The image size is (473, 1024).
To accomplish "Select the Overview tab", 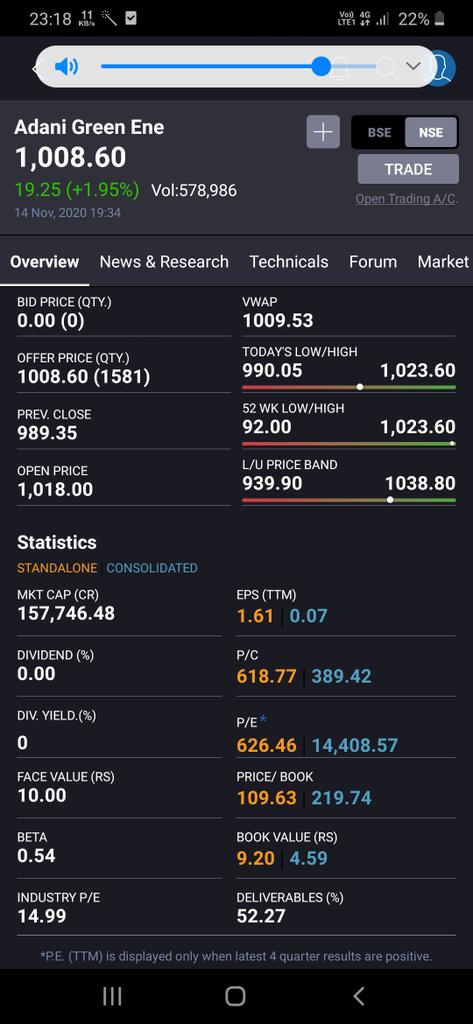I will [44, 262].
